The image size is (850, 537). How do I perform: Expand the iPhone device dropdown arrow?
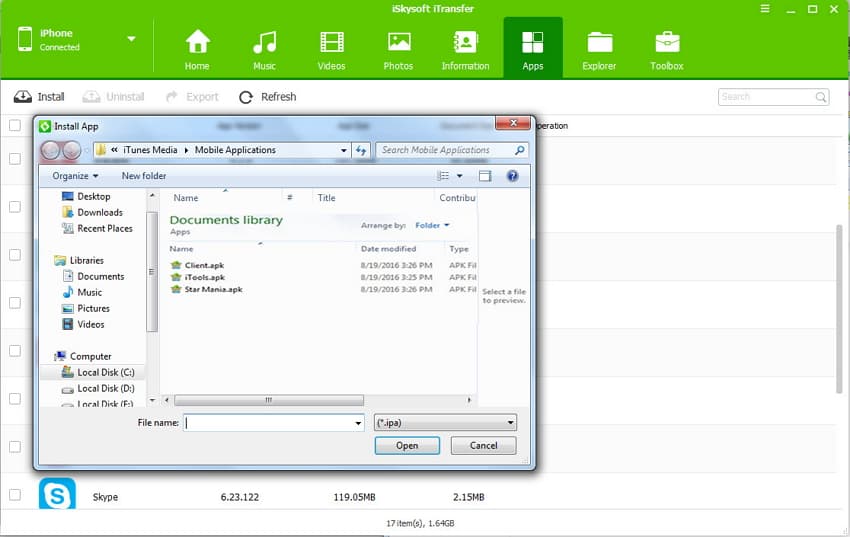131,39
